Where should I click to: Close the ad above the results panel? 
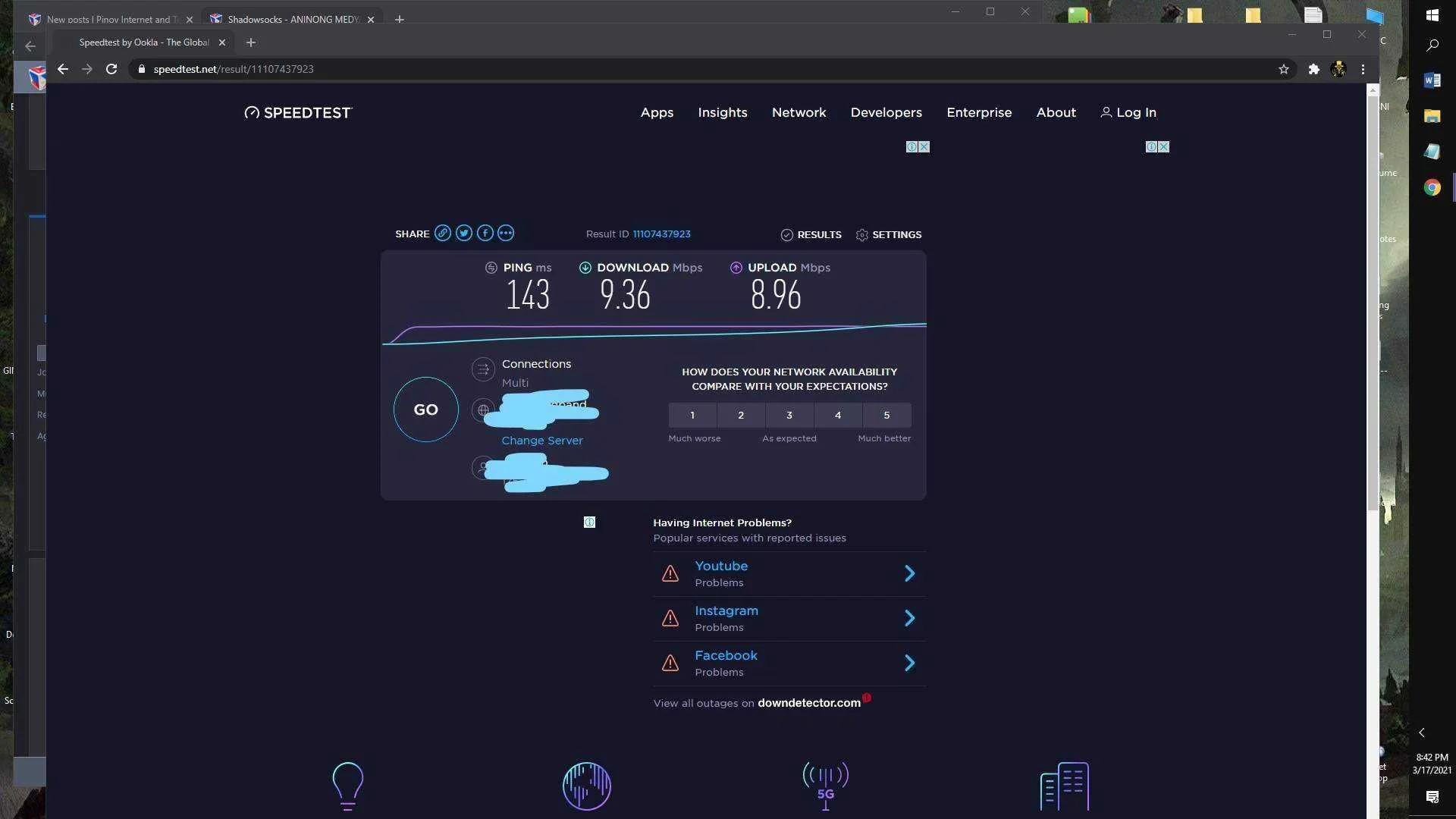click(924, 147)
